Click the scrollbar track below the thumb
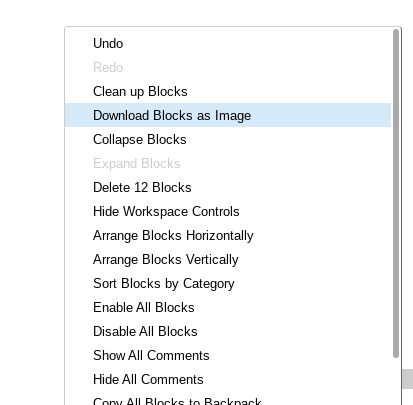The height and width of the screenshot is (405, 413). point(396,382)
